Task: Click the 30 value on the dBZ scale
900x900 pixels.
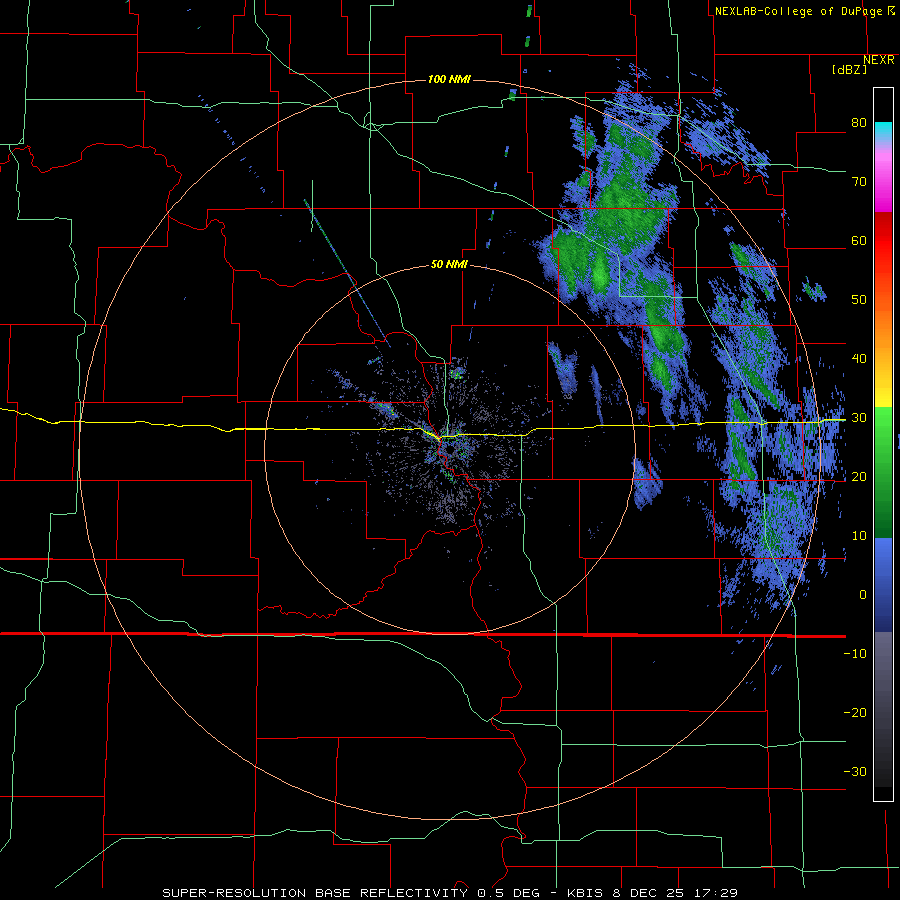Action: point(859,418)
